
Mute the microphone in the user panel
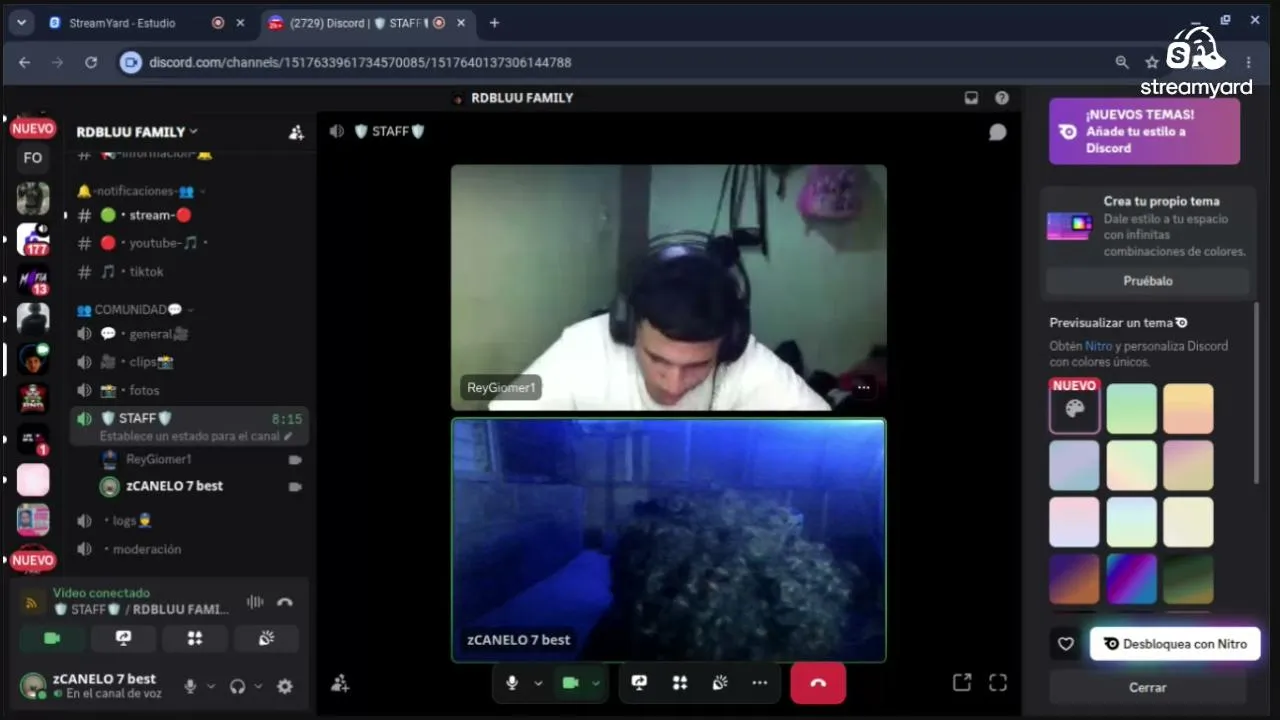pos(190,686)
